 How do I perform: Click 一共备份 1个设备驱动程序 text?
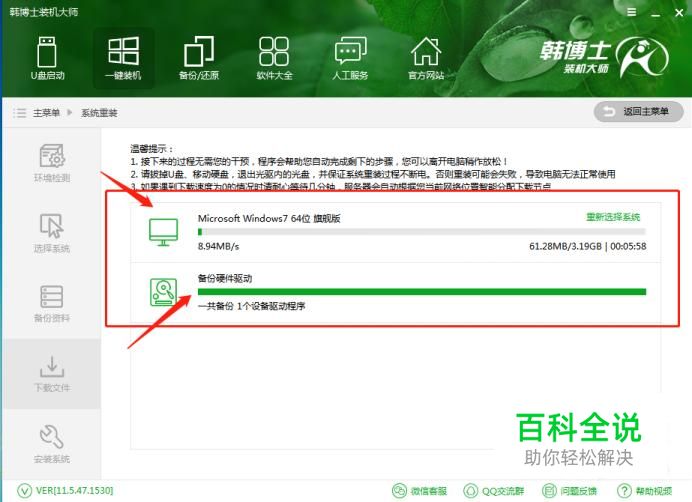[251, 306]
